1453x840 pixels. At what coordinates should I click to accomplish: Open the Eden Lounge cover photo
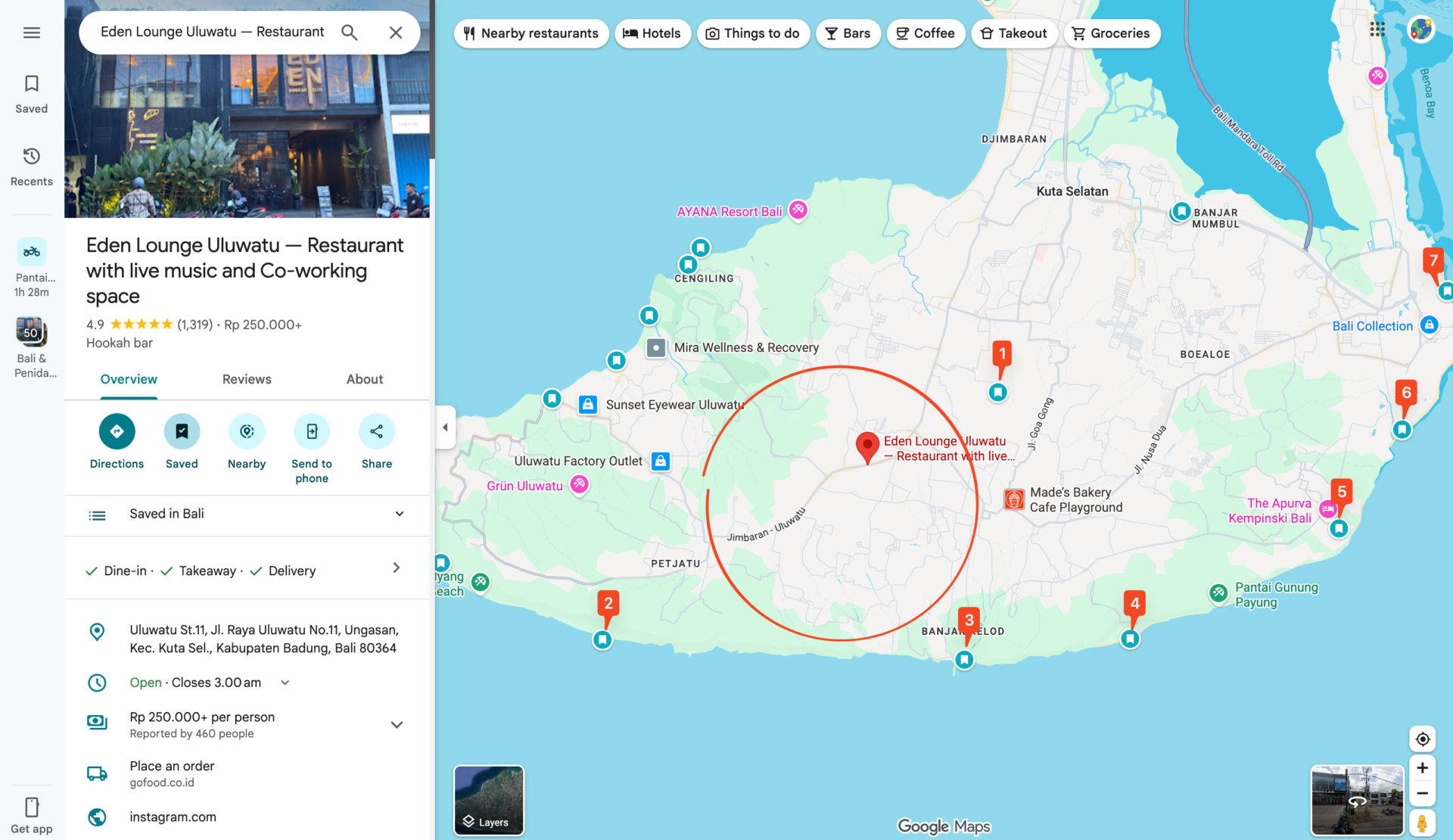(x=247, y=136)
